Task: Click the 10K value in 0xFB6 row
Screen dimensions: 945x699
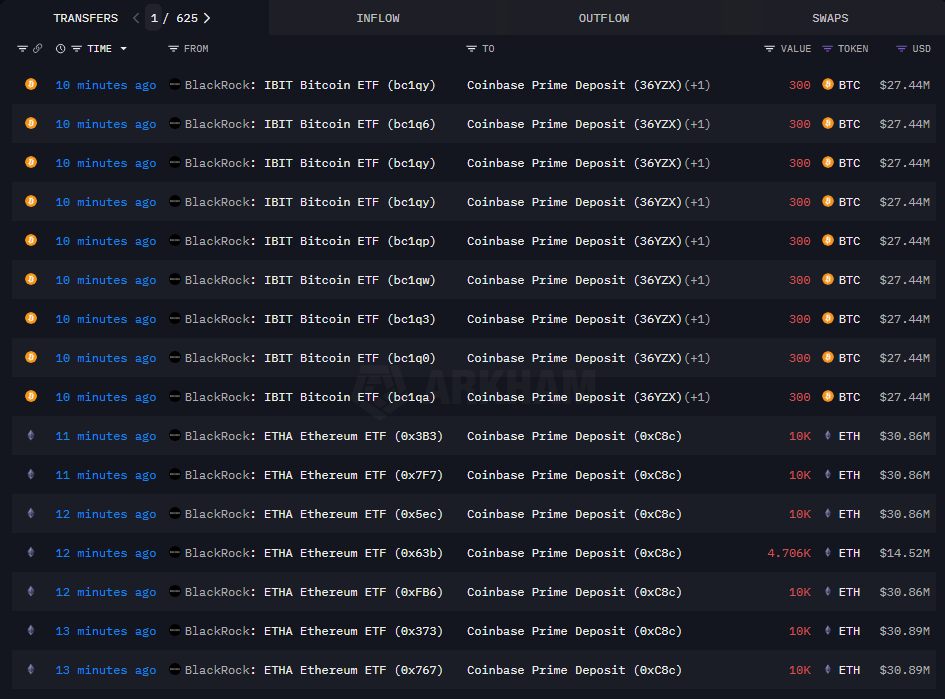Action: point(800,592)
